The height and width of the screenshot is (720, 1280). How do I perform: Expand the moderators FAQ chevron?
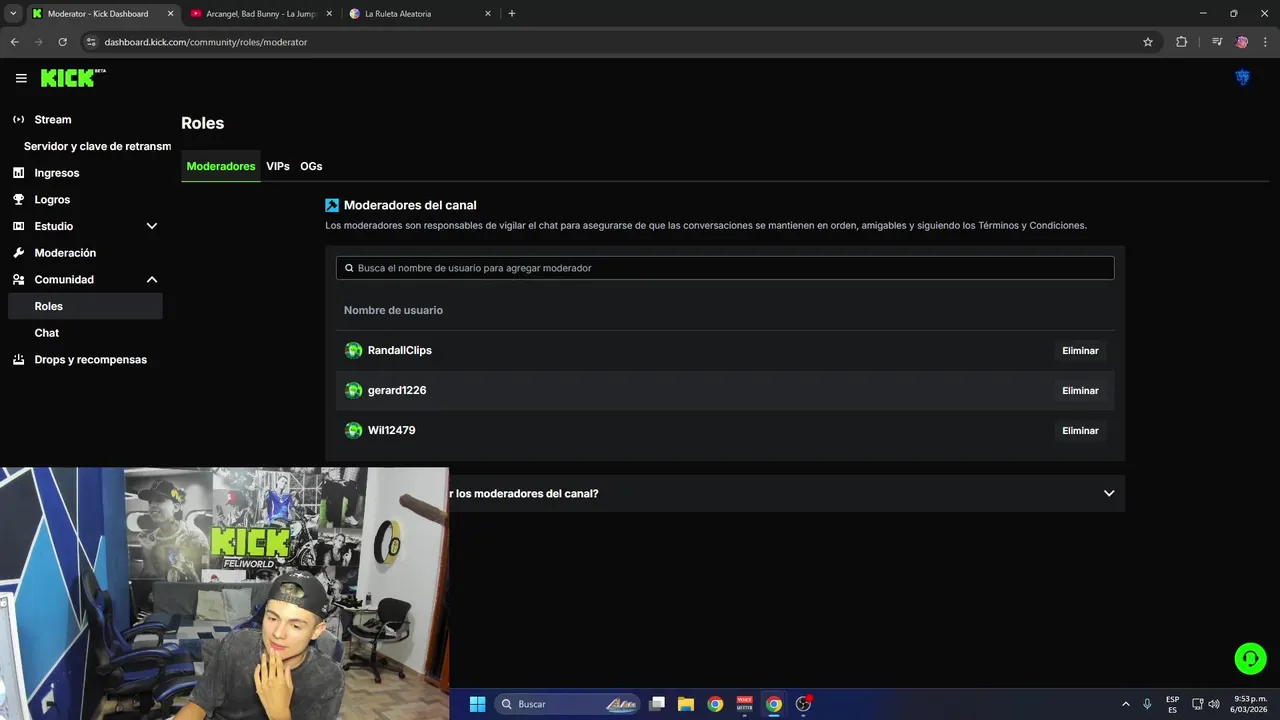click(1109, 493)
